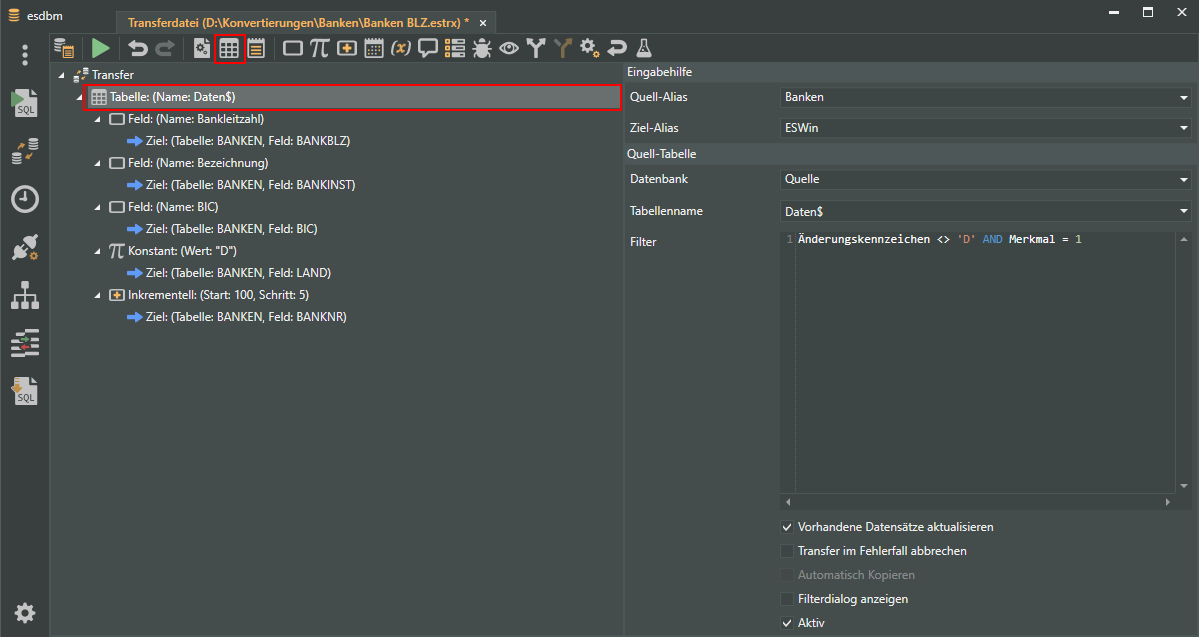This screenshot has width=1199, height=637.
Task: Check the 'Filterdialog anzeigen' box
Action: 787,599
